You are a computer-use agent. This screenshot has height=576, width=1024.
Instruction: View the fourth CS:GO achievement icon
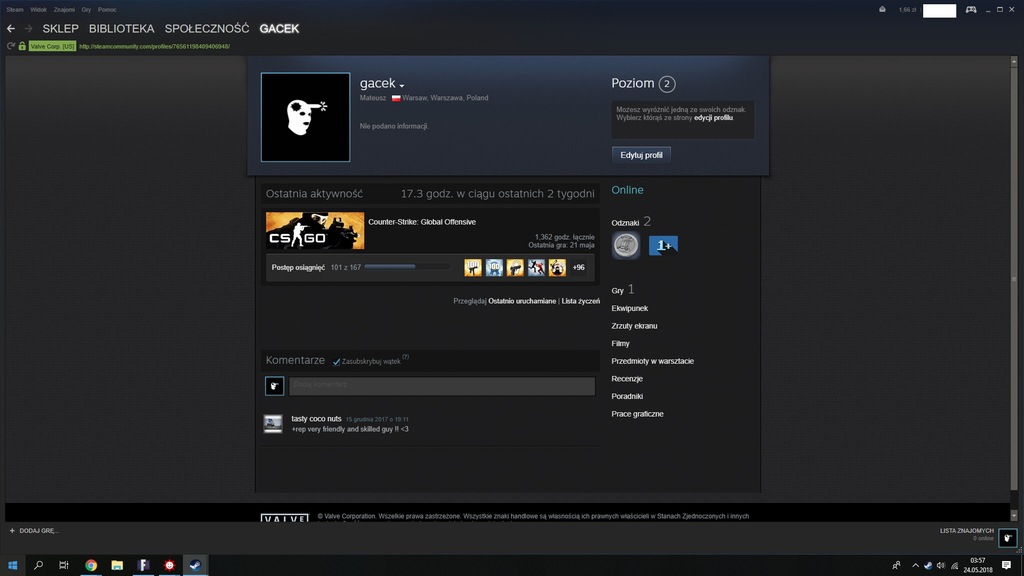(x=536, y=267)
